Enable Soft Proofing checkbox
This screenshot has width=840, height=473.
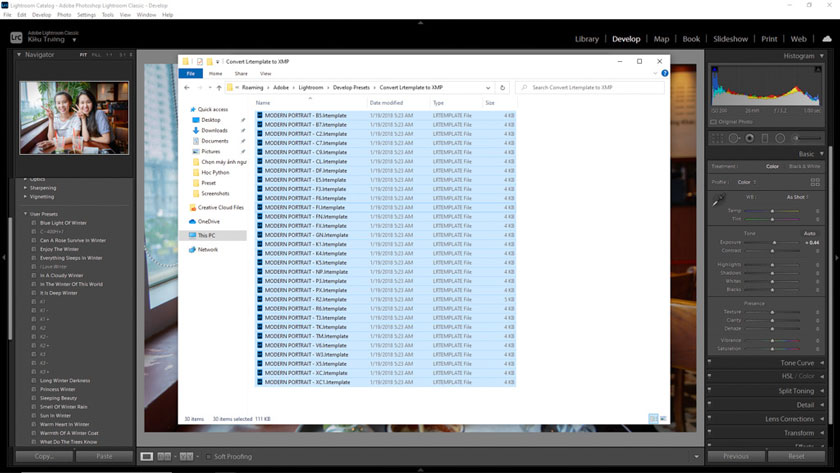209,456
